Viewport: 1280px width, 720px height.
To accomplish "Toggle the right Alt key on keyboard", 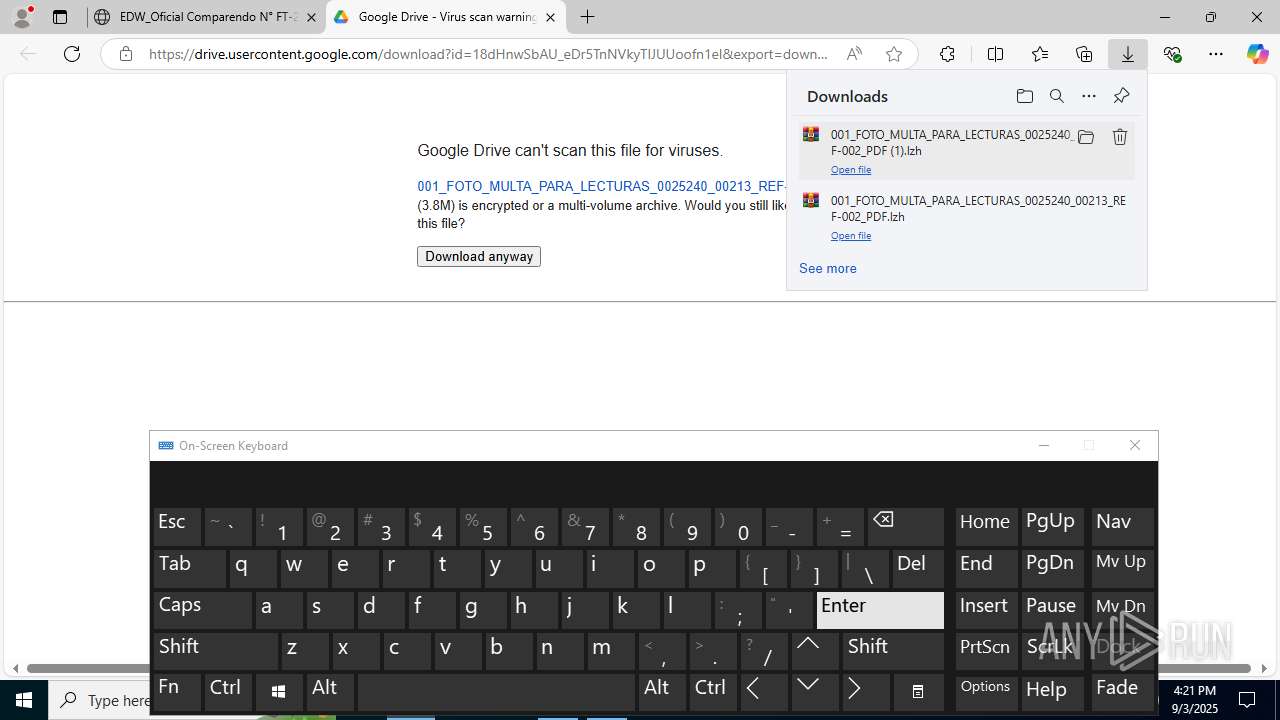I will point(662,692).
